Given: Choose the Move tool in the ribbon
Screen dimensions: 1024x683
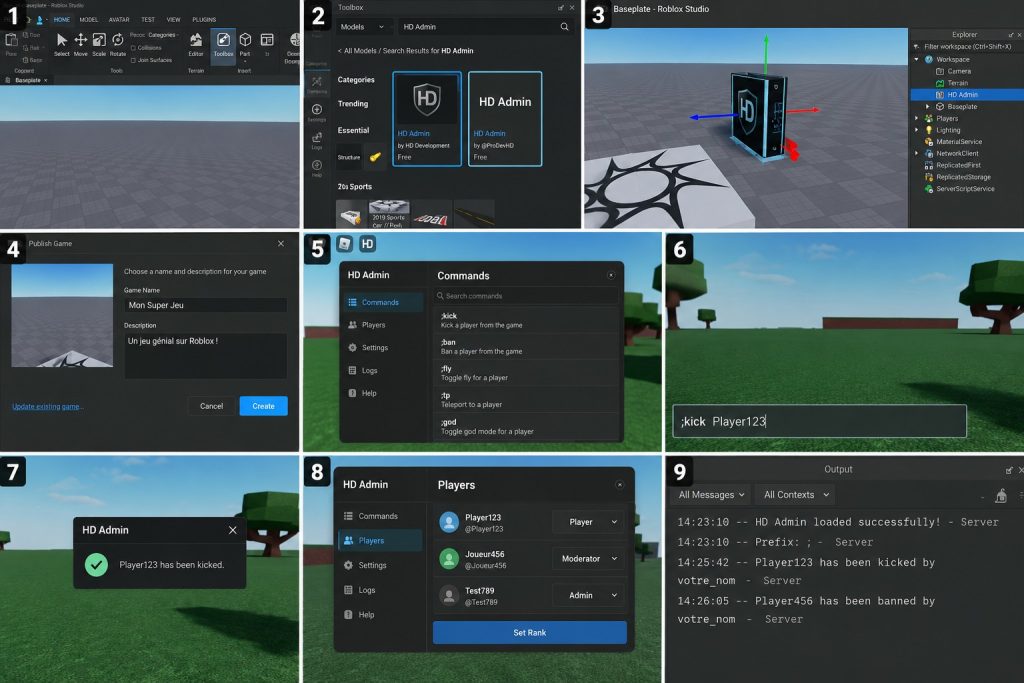Looking at the screenshot, I should 80,44.
